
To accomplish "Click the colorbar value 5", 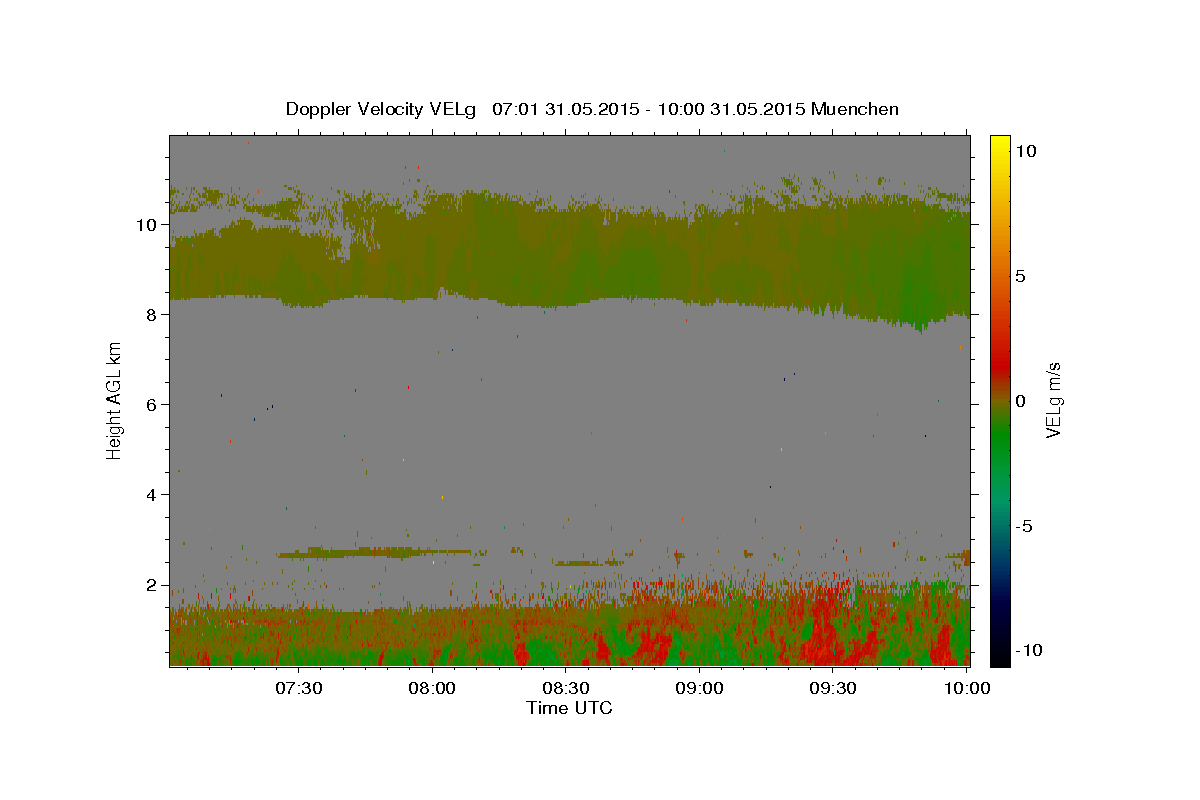I will pos(1020,276).
